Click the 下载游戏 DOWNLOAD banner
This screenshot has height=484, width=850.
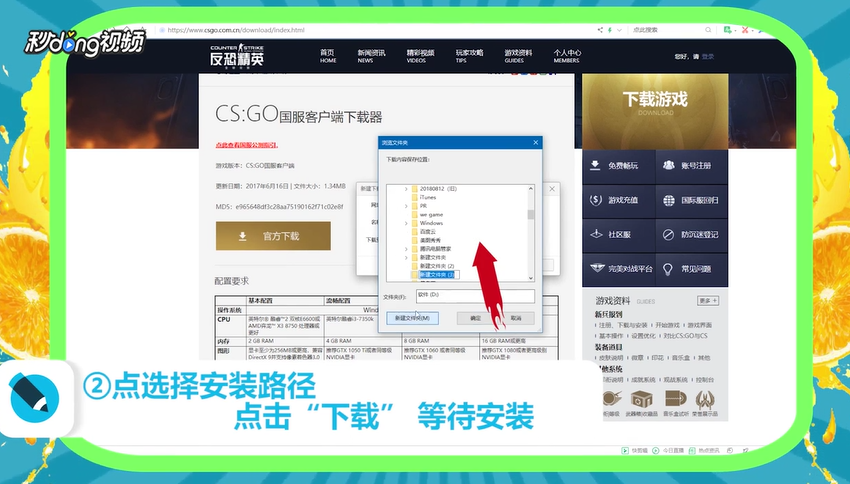pyautogui.click(x=655, y=112)
